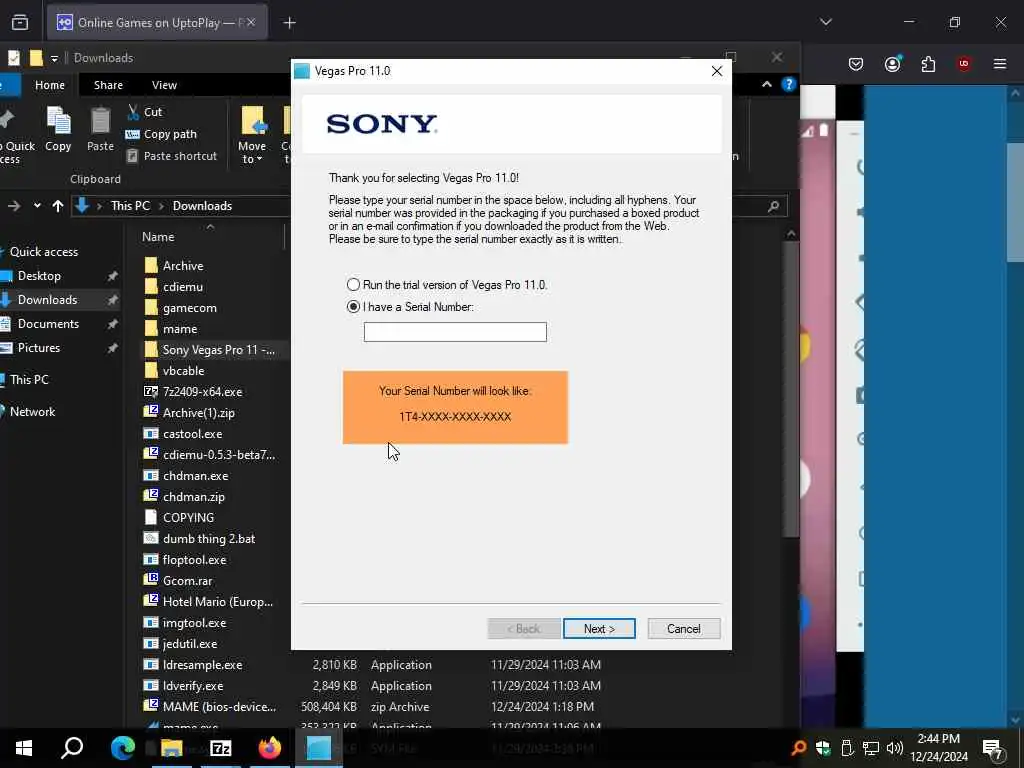Image resolution: width=1024 pixels, height=768 pixels.
Task: Click the serial number input field
Action: click(x=455, y=332)
